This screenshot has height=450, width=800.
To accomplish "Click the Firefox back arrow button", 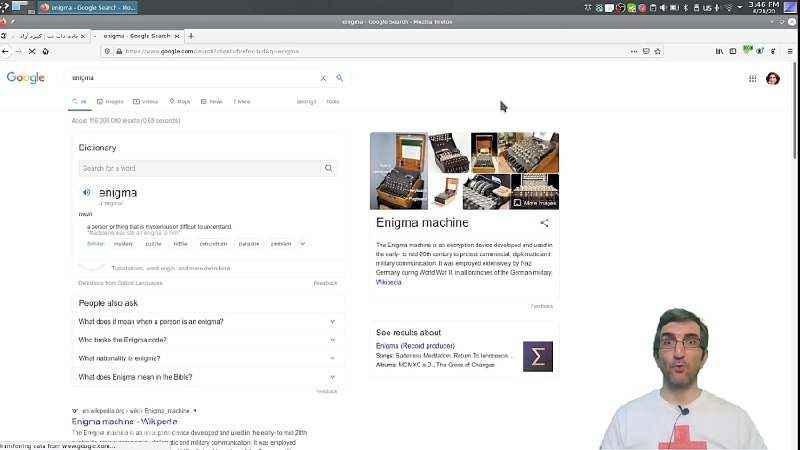I will (5, 51).
